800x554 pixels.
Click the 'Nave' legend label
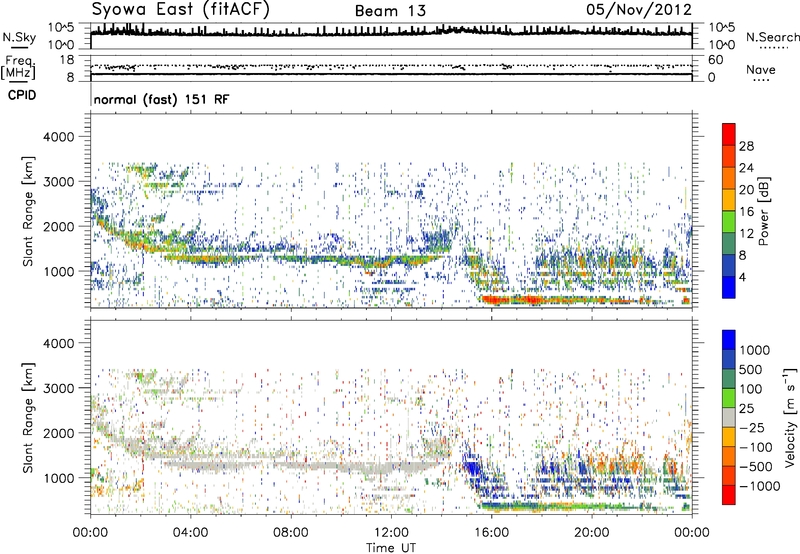pos(760,69)
